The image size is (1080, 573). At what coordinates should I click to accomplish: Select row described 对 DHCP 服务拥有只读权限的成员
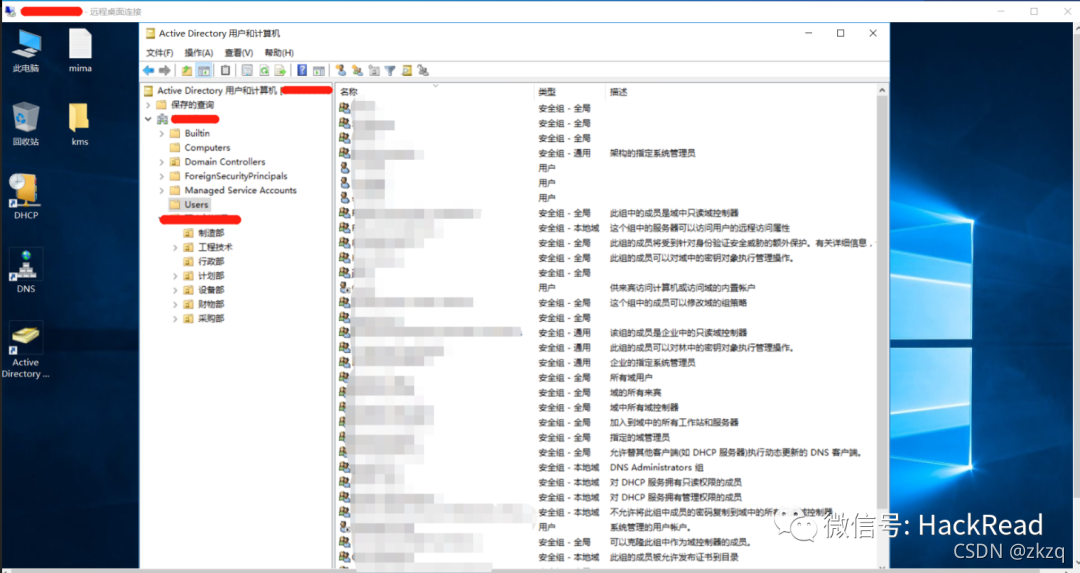(606, 482)
